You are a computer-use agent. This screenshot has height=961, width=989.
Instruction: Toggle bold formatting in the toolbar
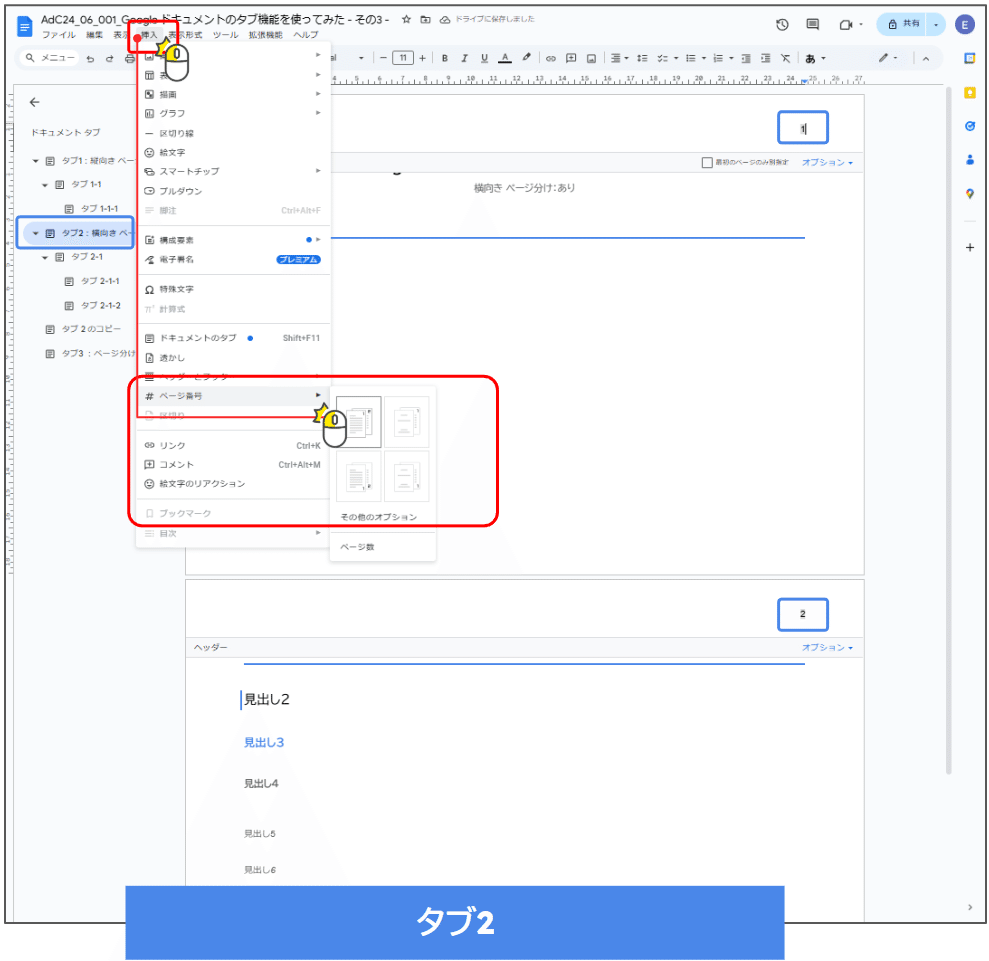pyautogui.click(x=444, y=58)
